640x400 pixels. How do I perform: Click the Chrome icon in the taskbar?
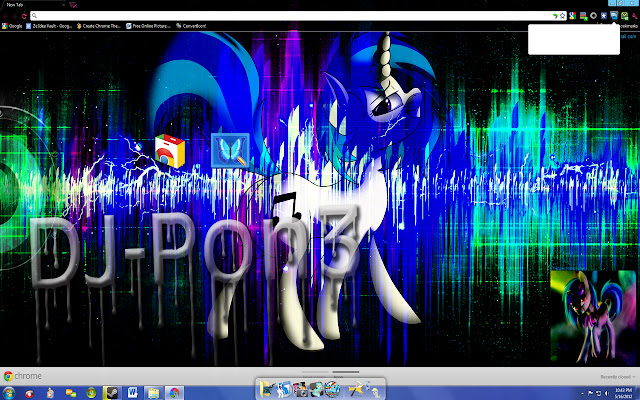coord(174,393)
